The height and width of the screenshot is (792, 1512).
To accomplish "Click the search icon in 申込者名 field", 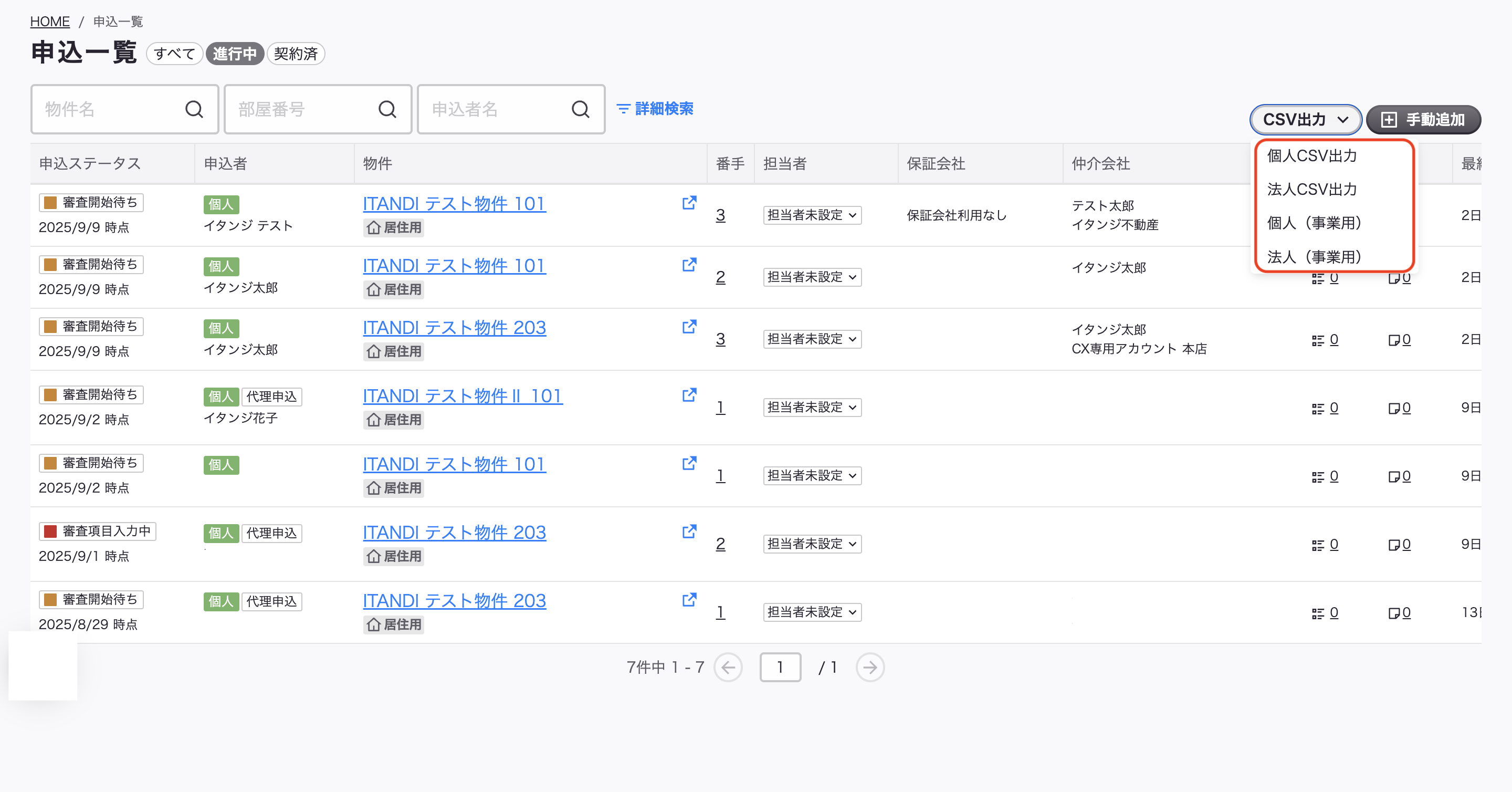I will (581, 109).
